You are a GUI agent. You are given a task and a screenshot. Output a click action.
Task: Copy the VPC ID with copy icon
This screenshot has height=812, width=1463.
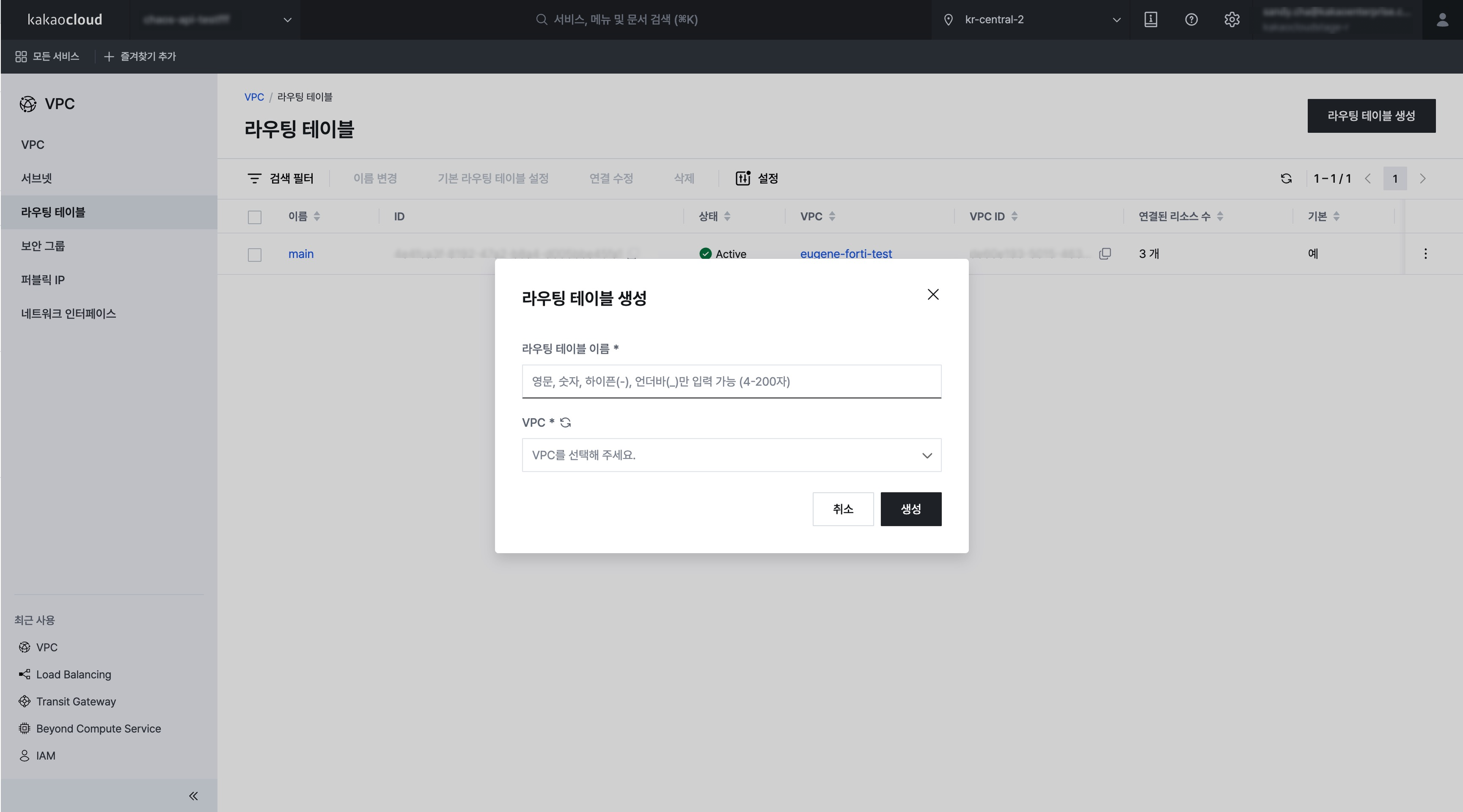tap(1105, 254)
